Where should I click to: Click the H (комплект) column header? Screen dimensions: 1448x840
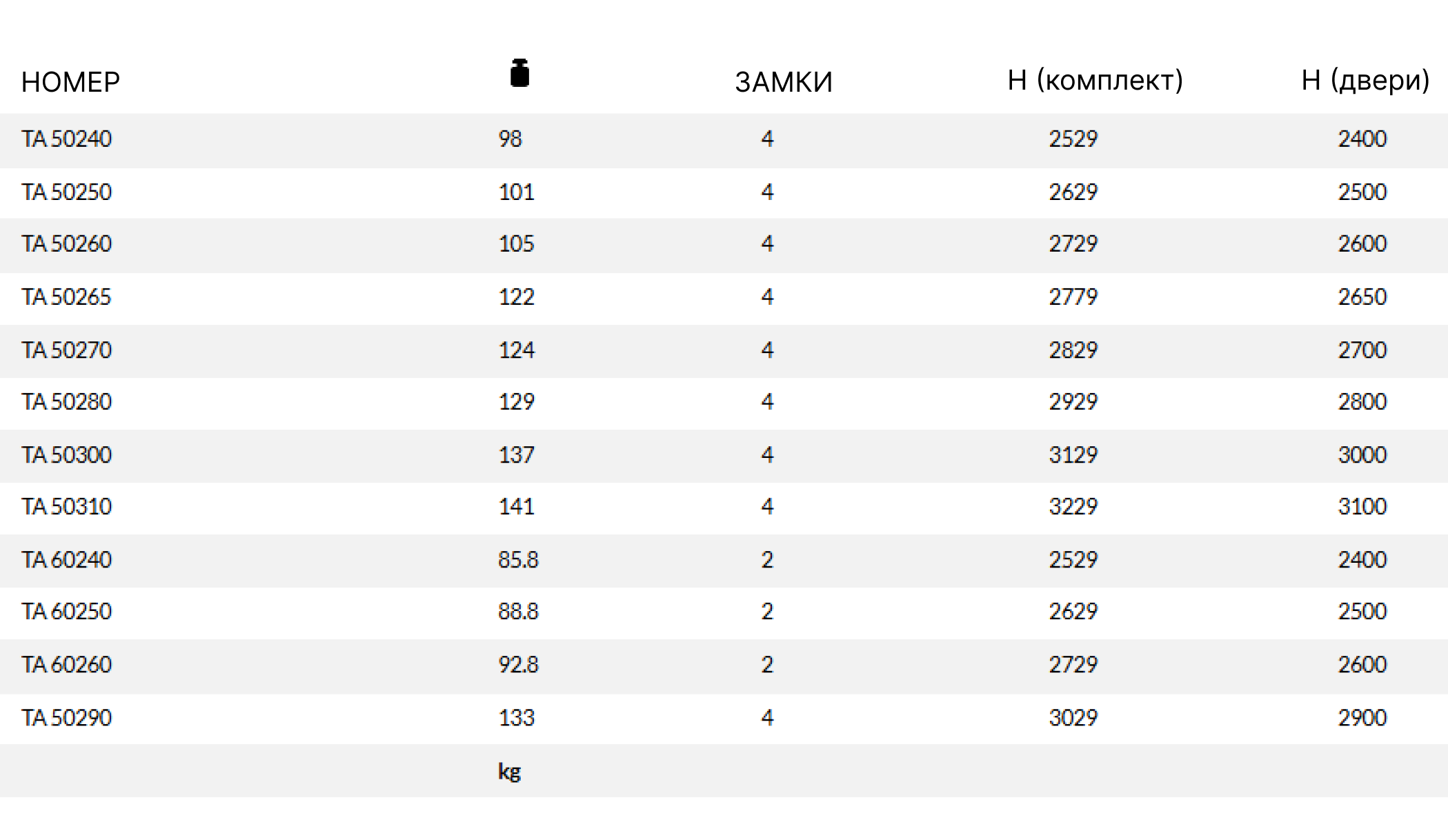1095,81
